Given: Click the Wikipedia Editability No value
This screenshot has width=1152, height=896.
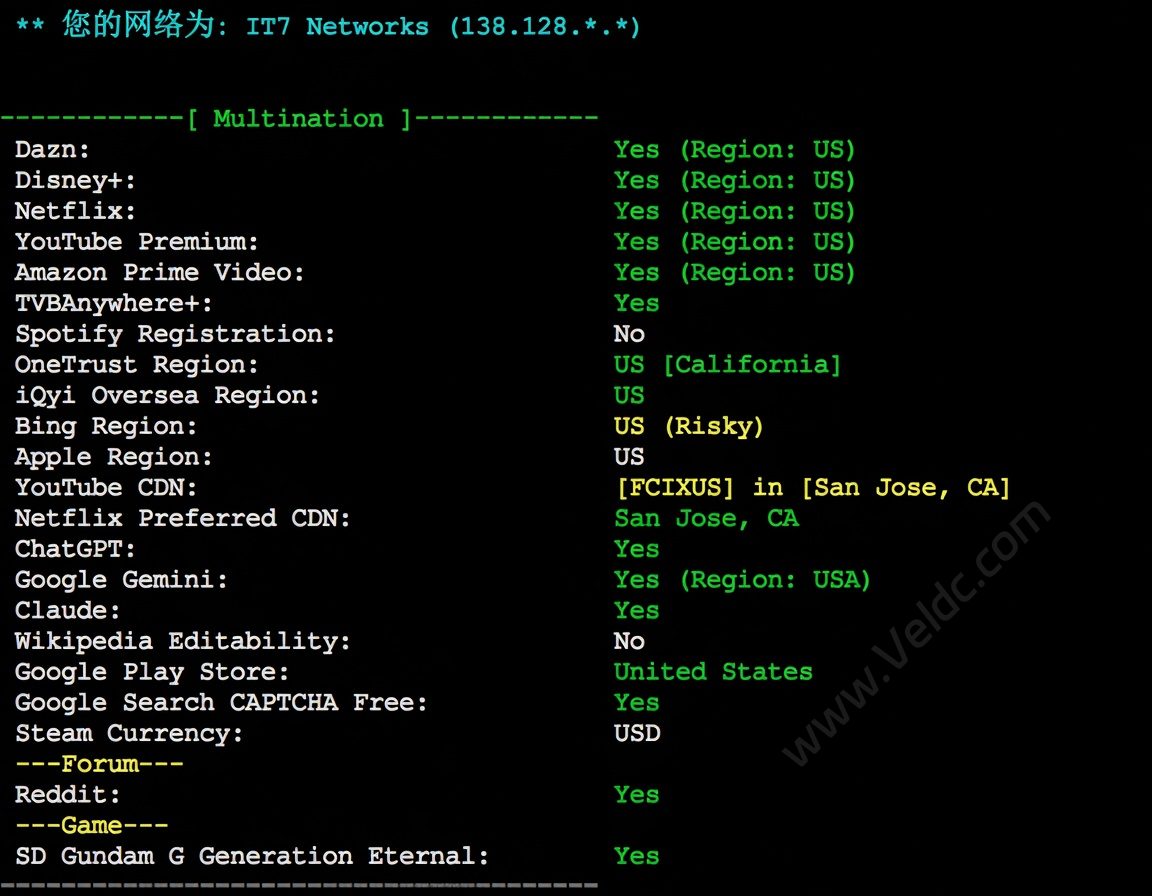Looking at the screenshot, I should coord(630,641).
